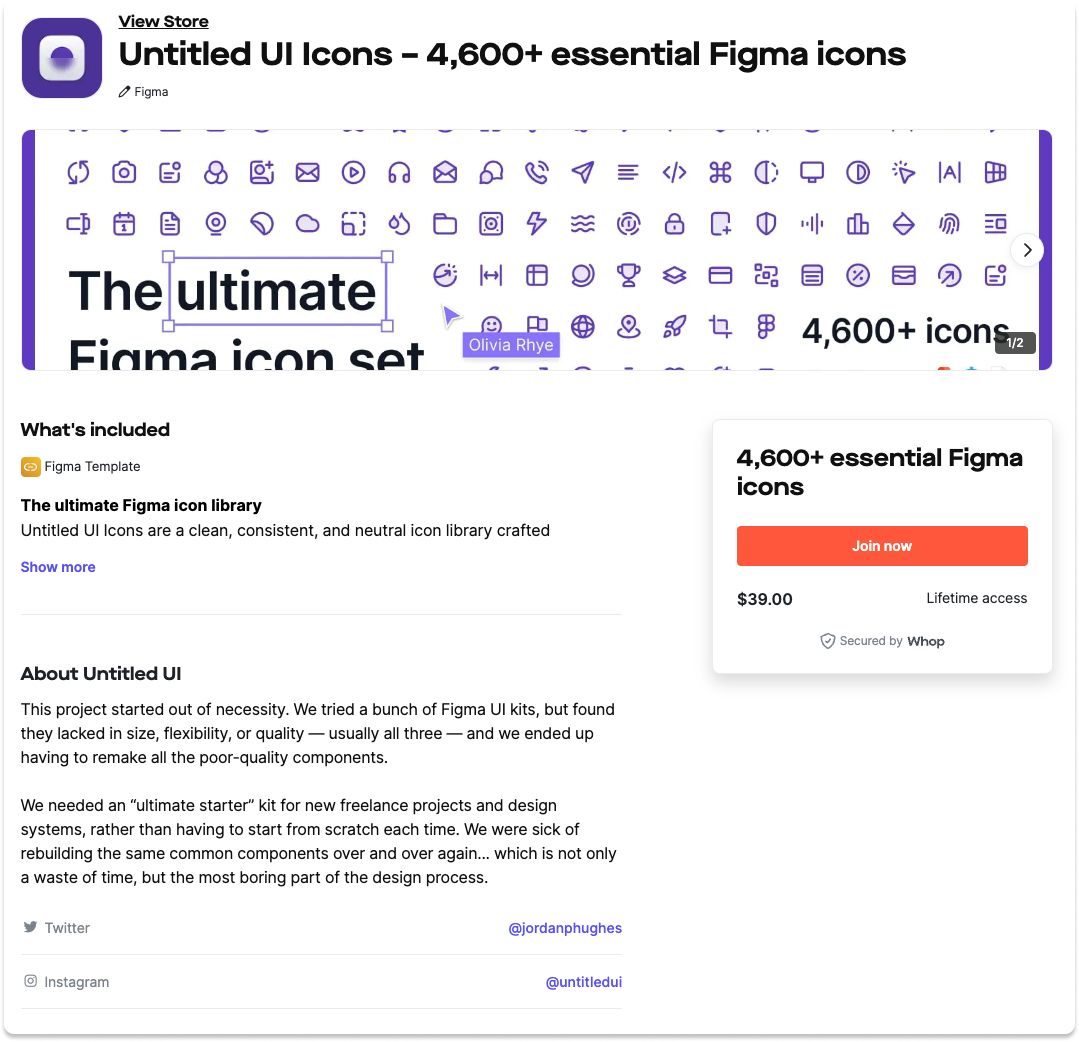Viewport: 1079px width, 1042px height.
Task: Click the Whop brand name link
Action: point(926,641)
